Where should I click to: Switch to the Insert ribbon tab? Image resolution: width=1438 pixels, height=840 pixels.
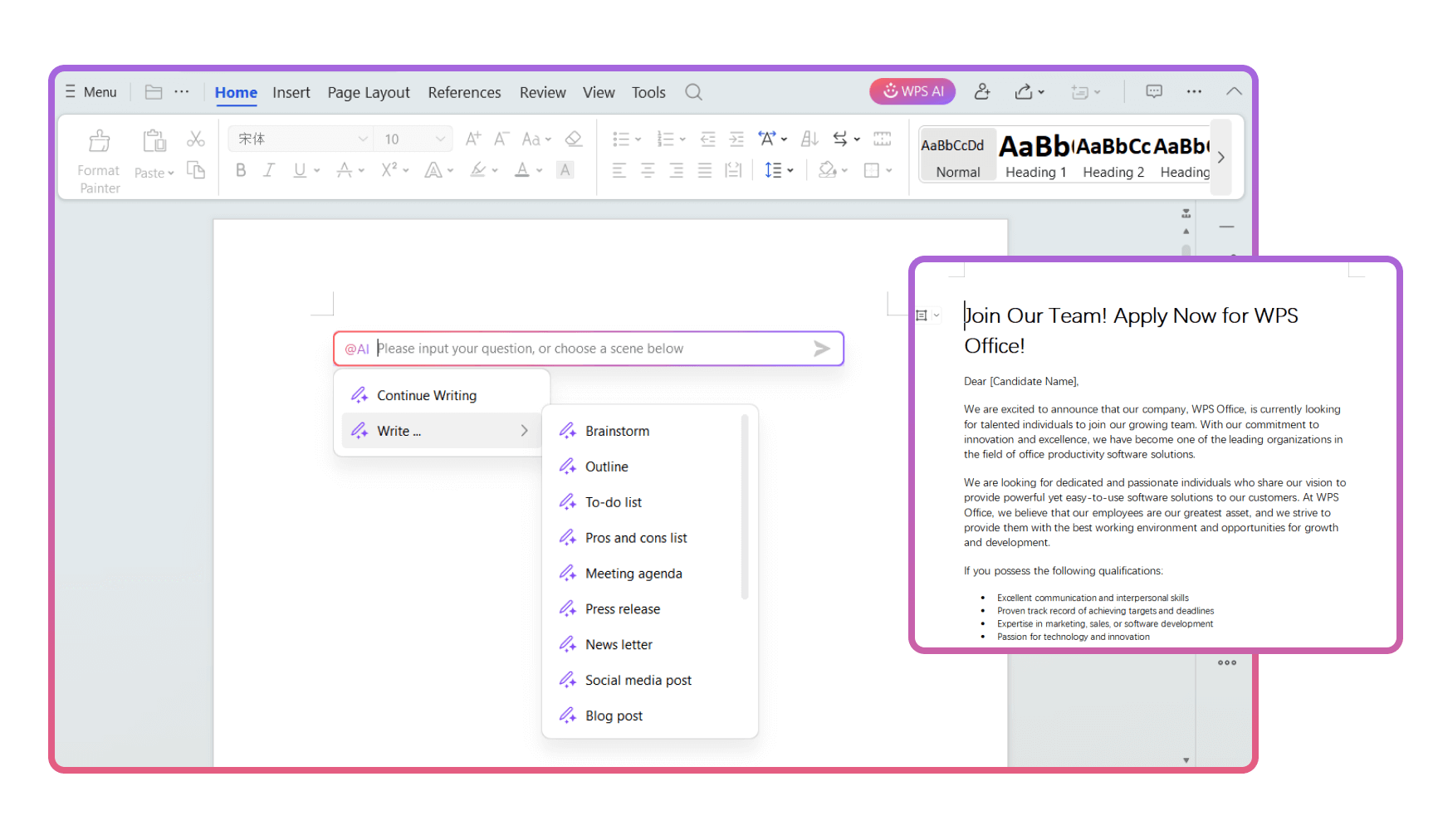tap(291, 92)
